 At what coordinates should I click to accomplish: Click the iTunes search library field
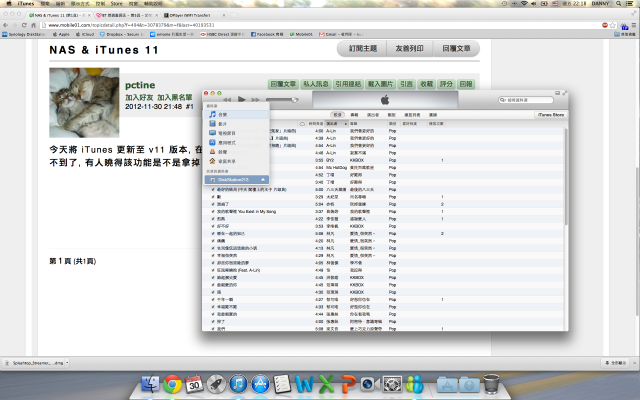point(526,100)
